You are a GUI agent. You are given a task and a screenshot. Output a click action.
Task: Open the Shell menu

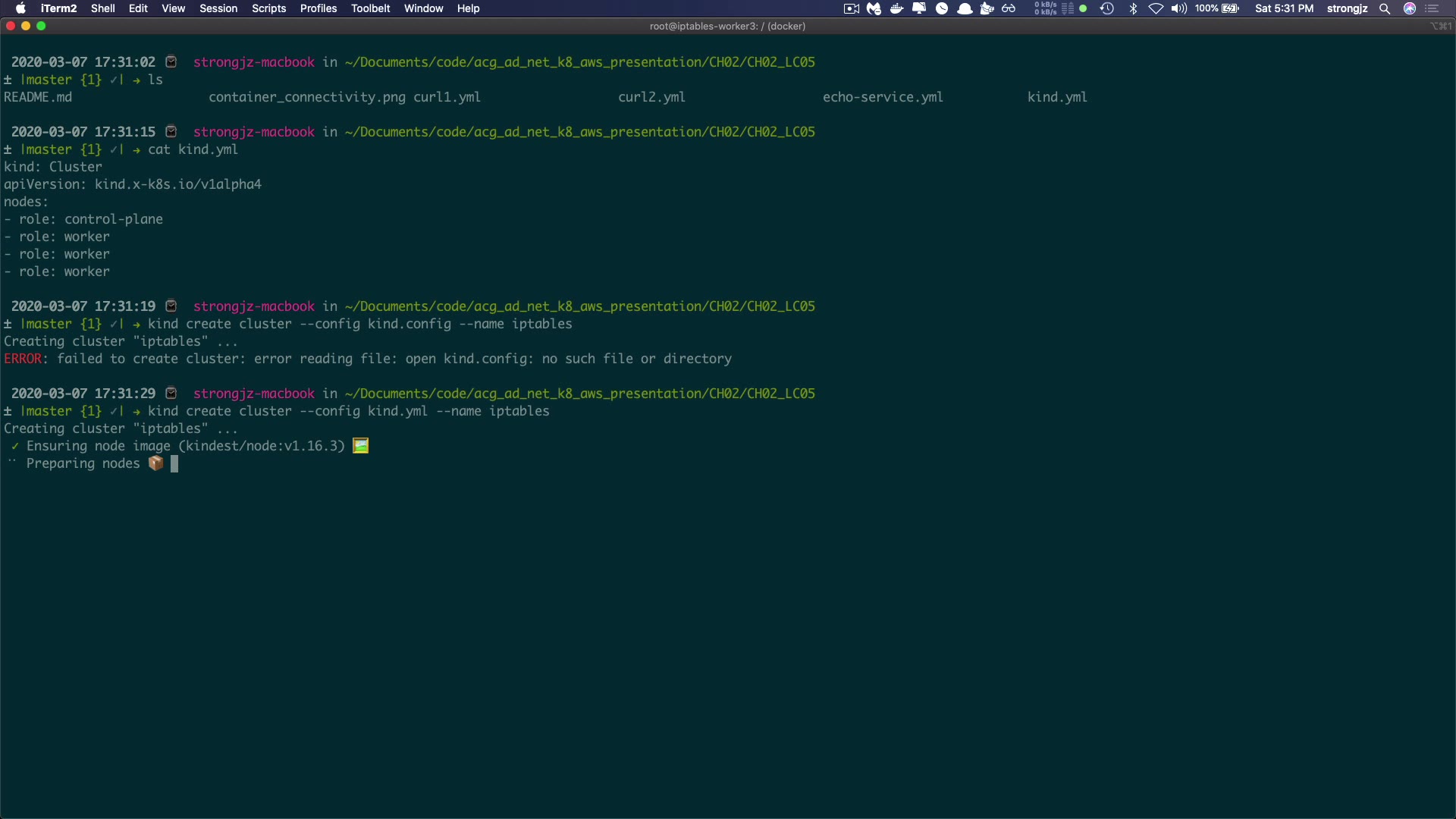tap(102, 8)
